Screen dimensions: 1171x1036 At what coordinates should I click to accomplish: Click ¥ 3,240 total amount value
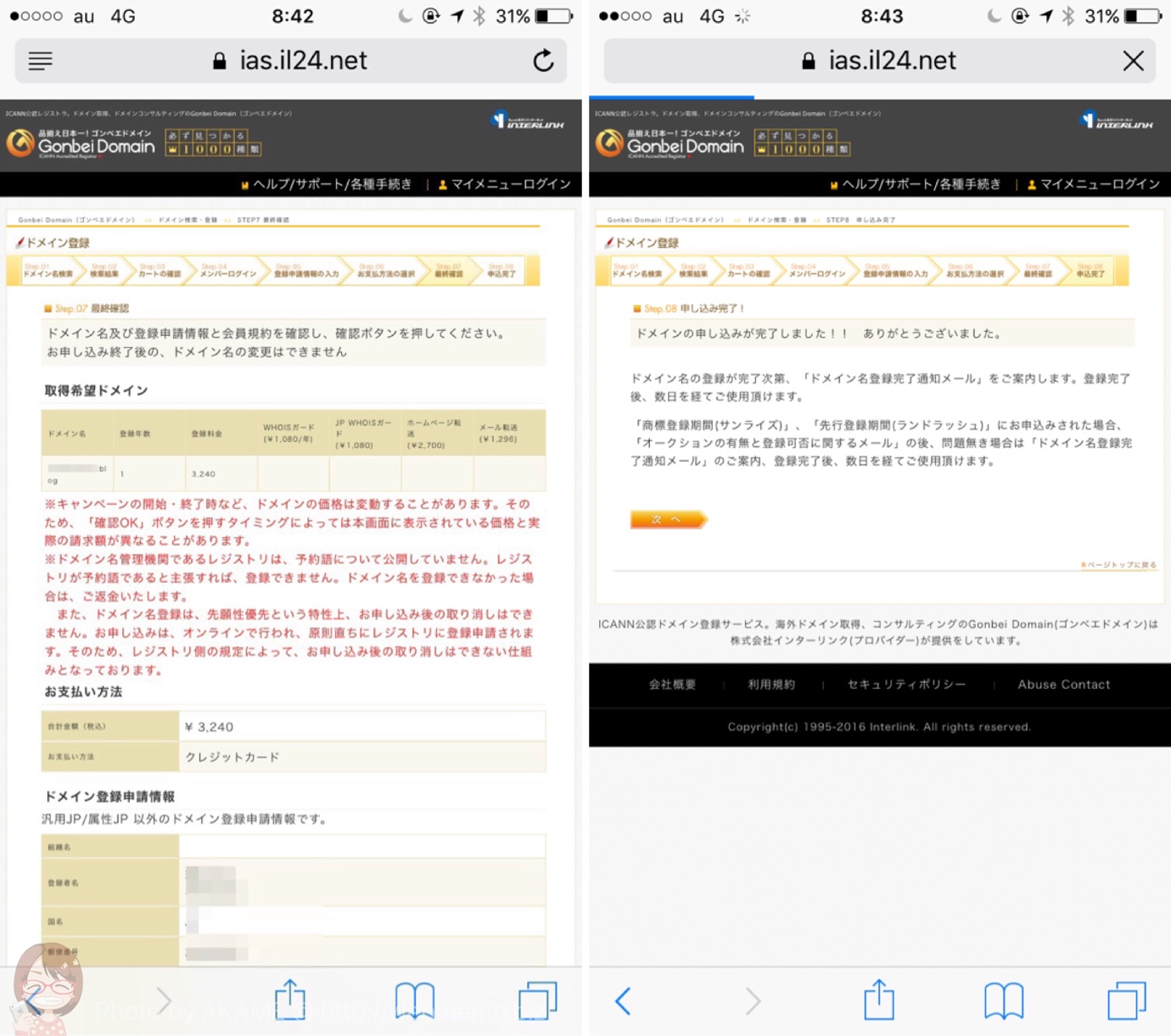click(209, 727)
